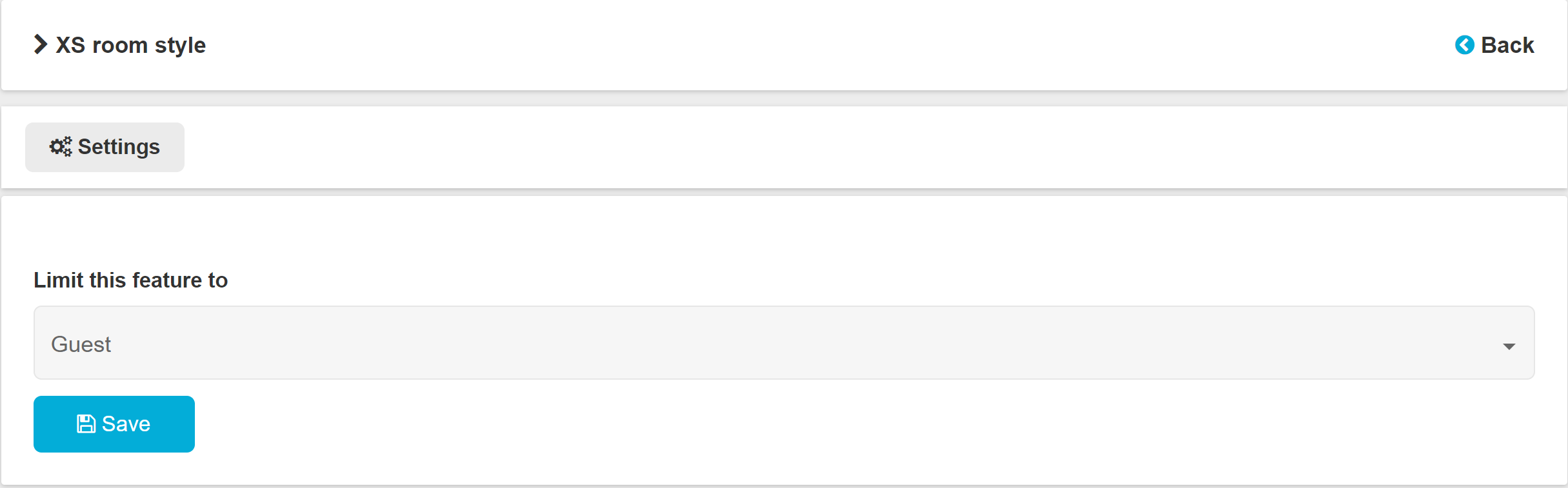Click the gears icon on Settings tab
The width and height of the screenshot is (1568, 488).
[61, 147]
